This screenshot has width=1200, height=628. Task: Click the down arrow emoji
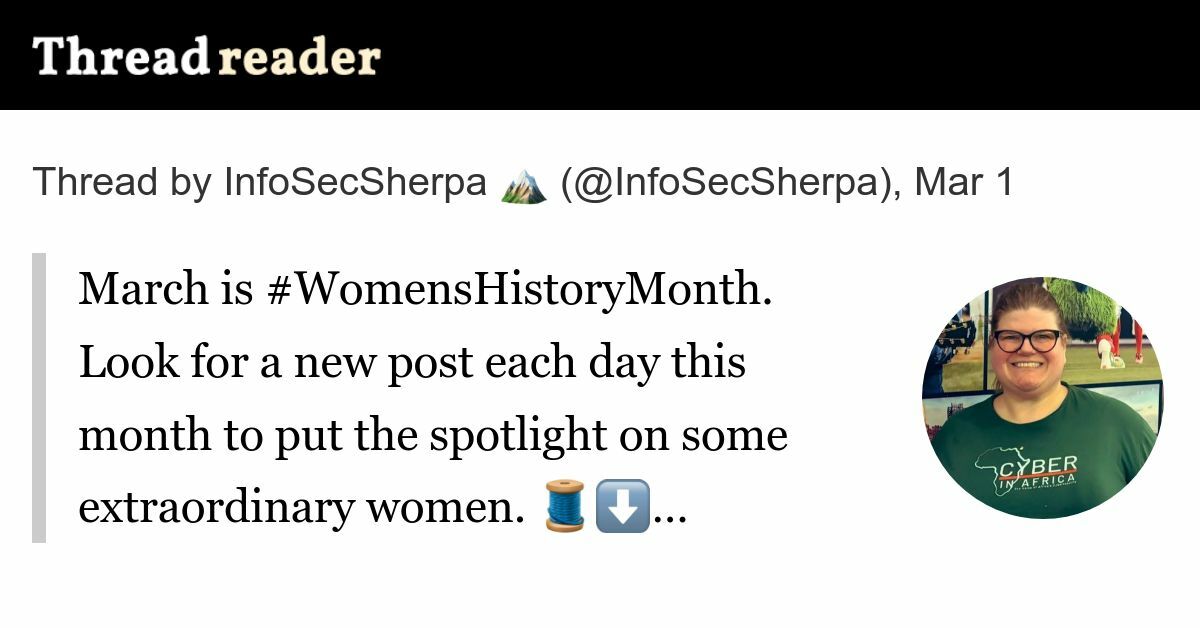pyautogui.click(x=622, y=505)
